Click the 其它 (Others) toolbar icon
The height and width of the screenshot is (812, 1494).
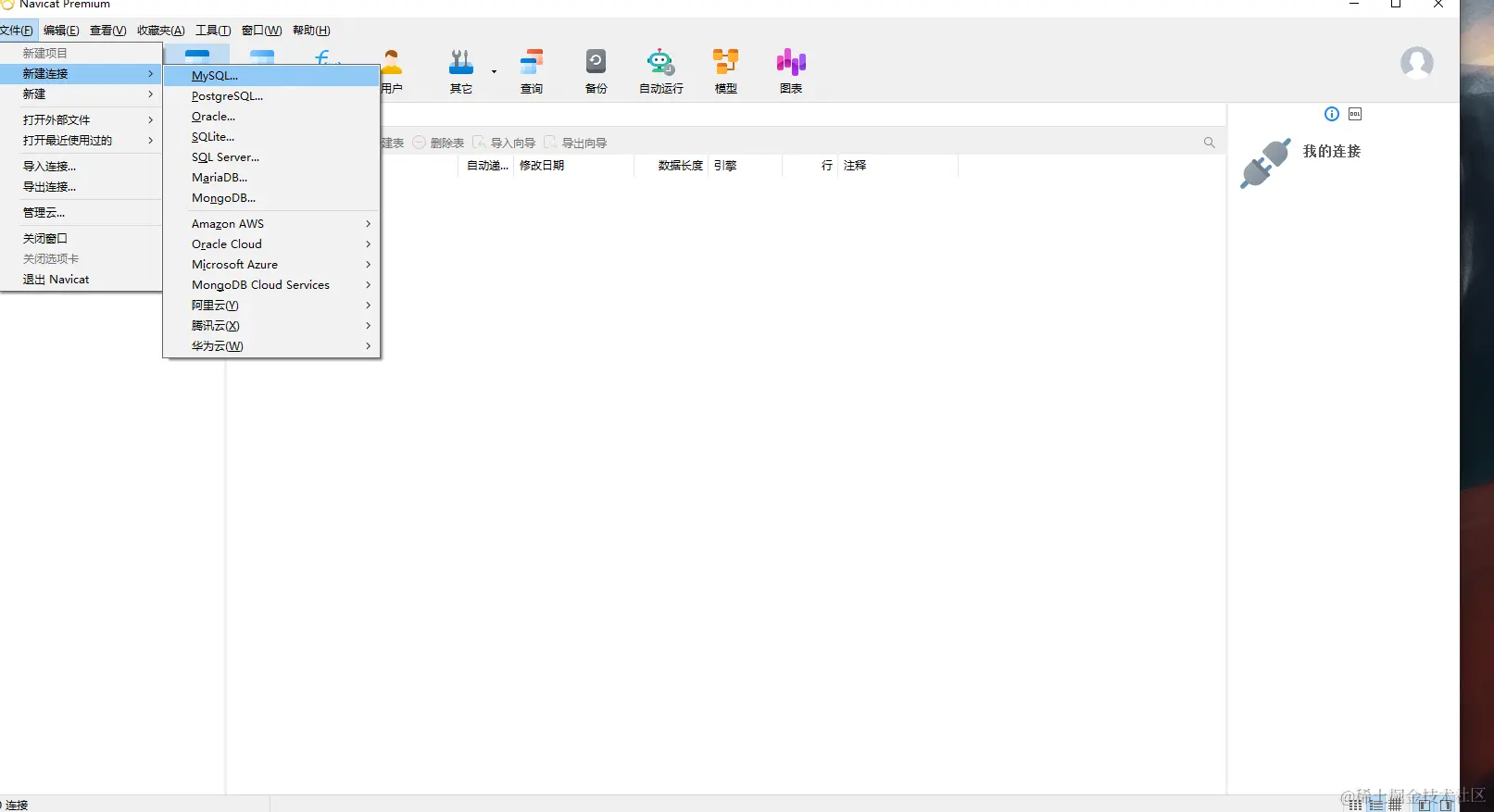[x=461, y=72]
